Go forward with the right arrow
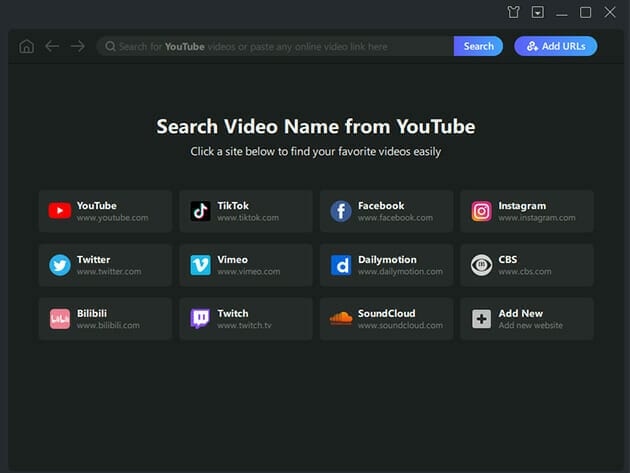Image resolution: width=630 pixels, height=473 pixels. [77, 46]
